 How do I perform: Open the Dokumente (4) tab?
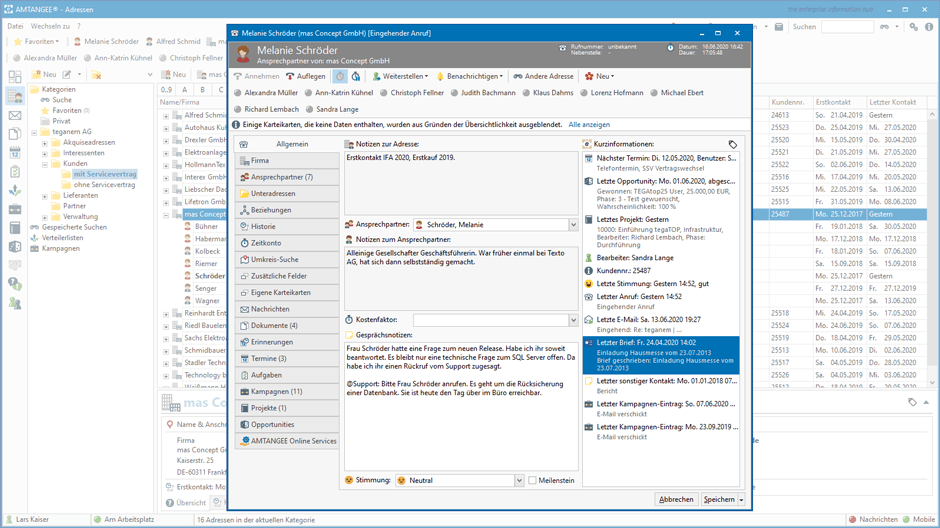click(287, 325)
